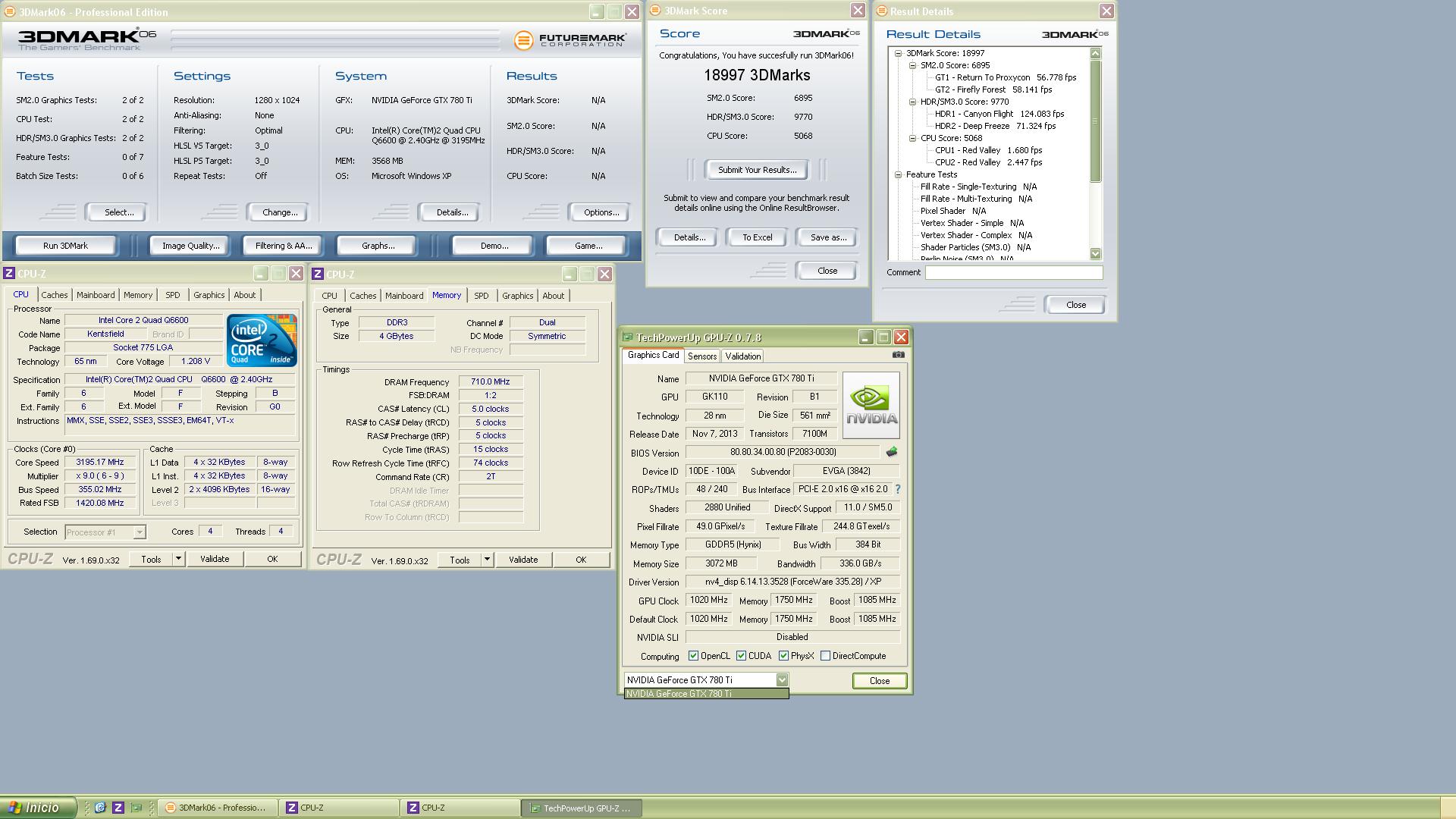
Task: Open SPD tab in Memory CPU-Z window
Action: click(482, 296)
